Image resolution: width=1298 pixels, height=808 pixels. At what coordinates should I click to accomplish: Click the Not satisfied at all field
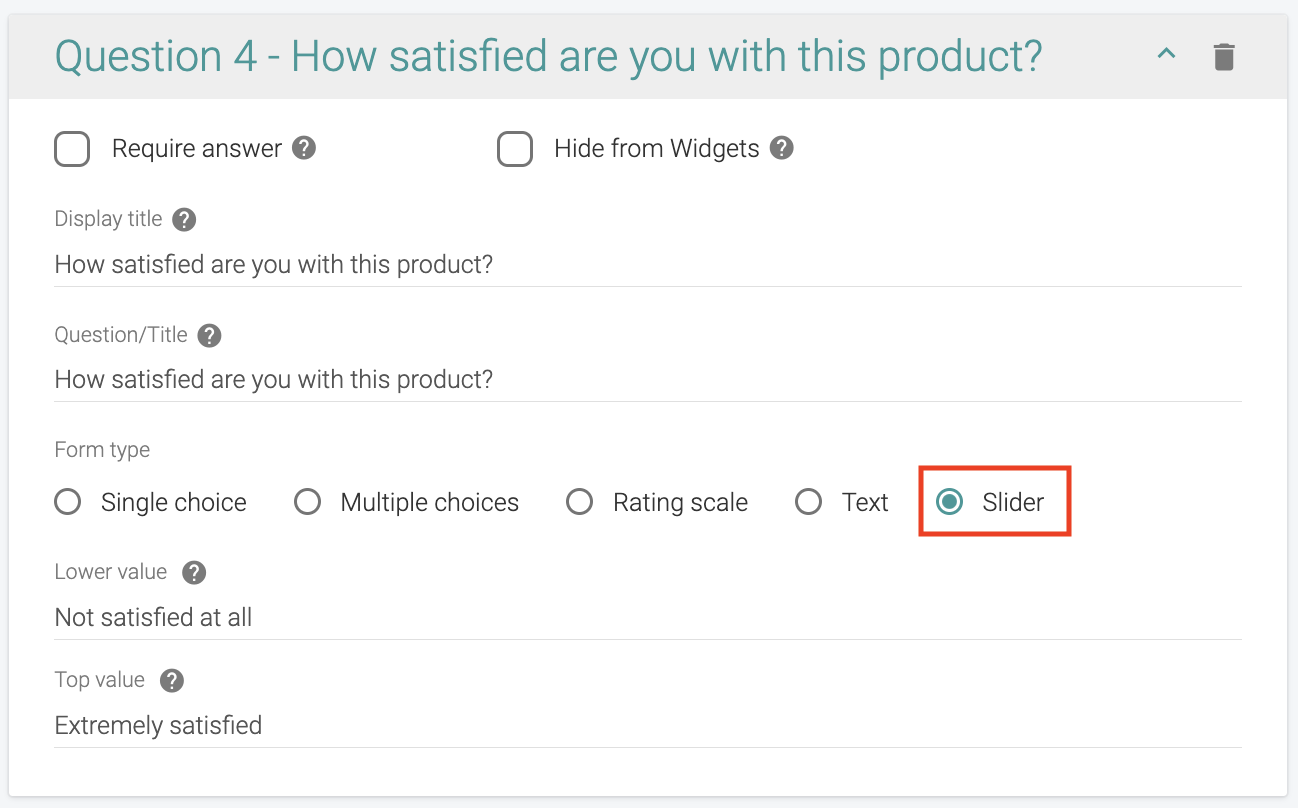400,617
